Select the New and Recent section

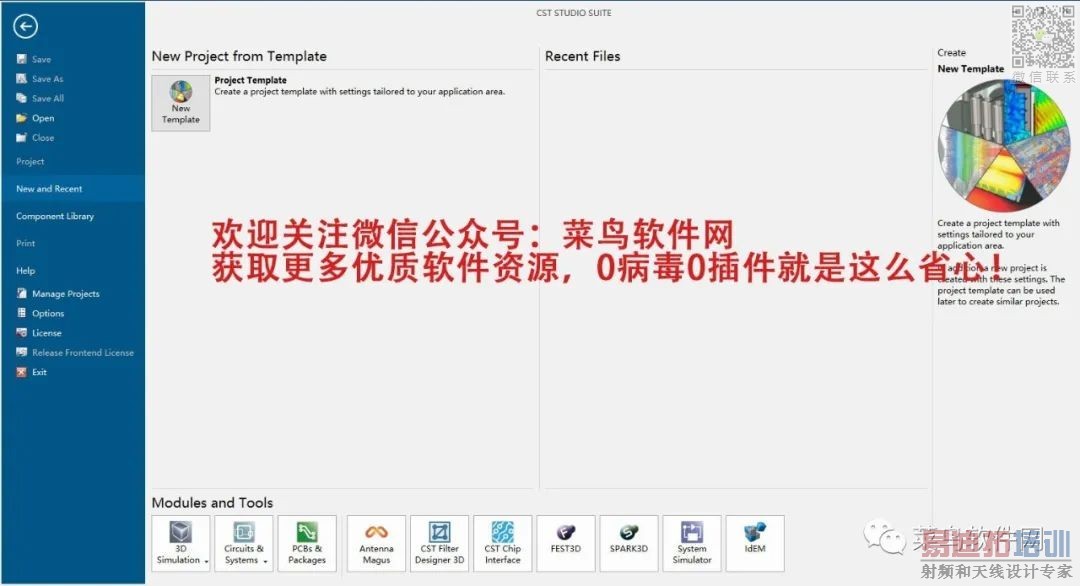(73, 189)
